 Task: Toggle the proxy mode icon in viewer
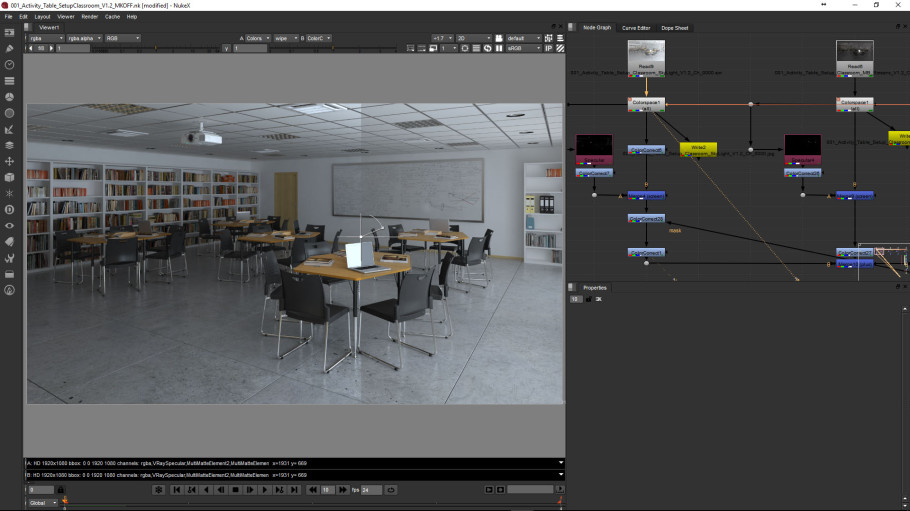[433, 48]
